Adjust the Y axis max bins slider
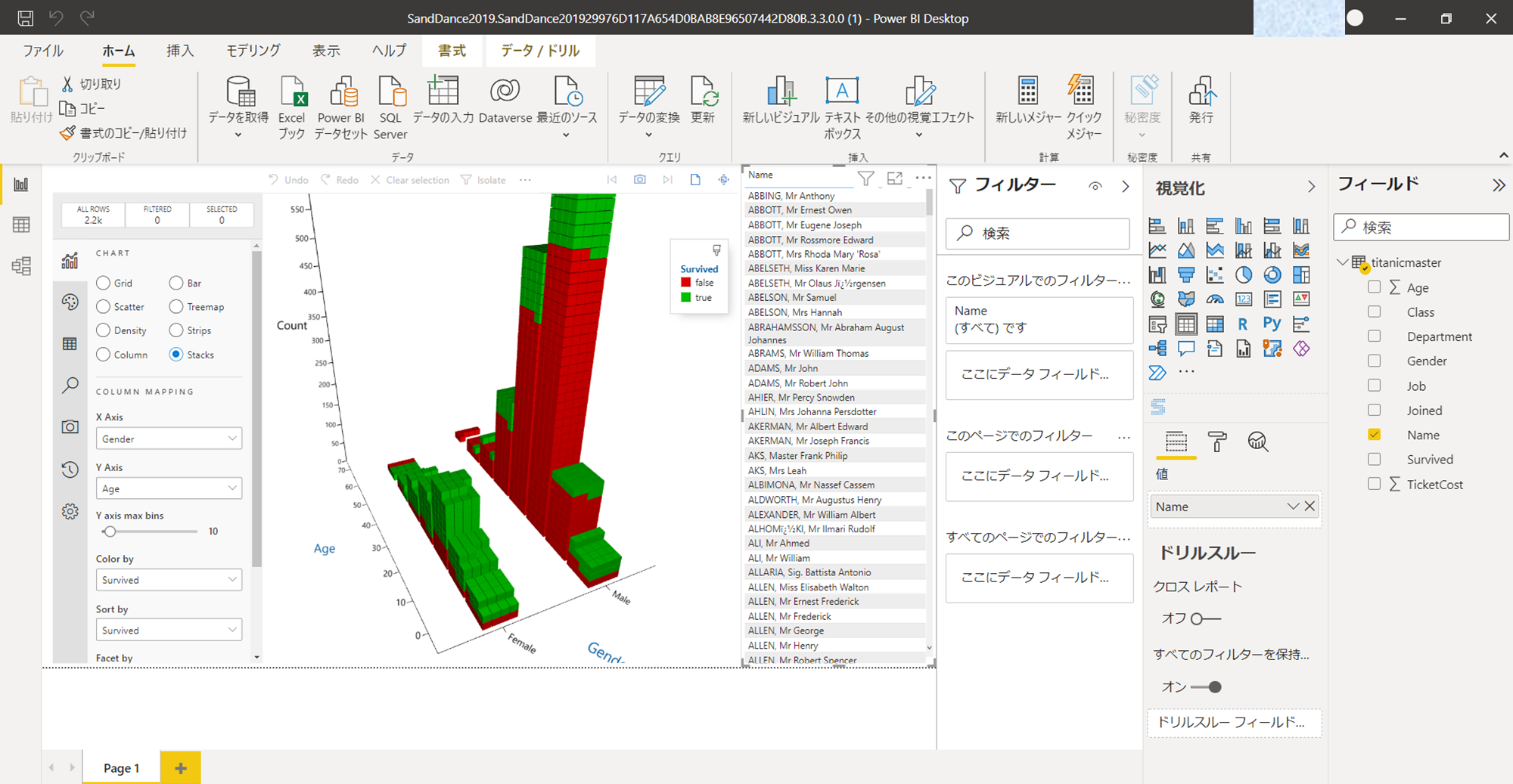The image size is (1513, 784). tap(110, 531)
